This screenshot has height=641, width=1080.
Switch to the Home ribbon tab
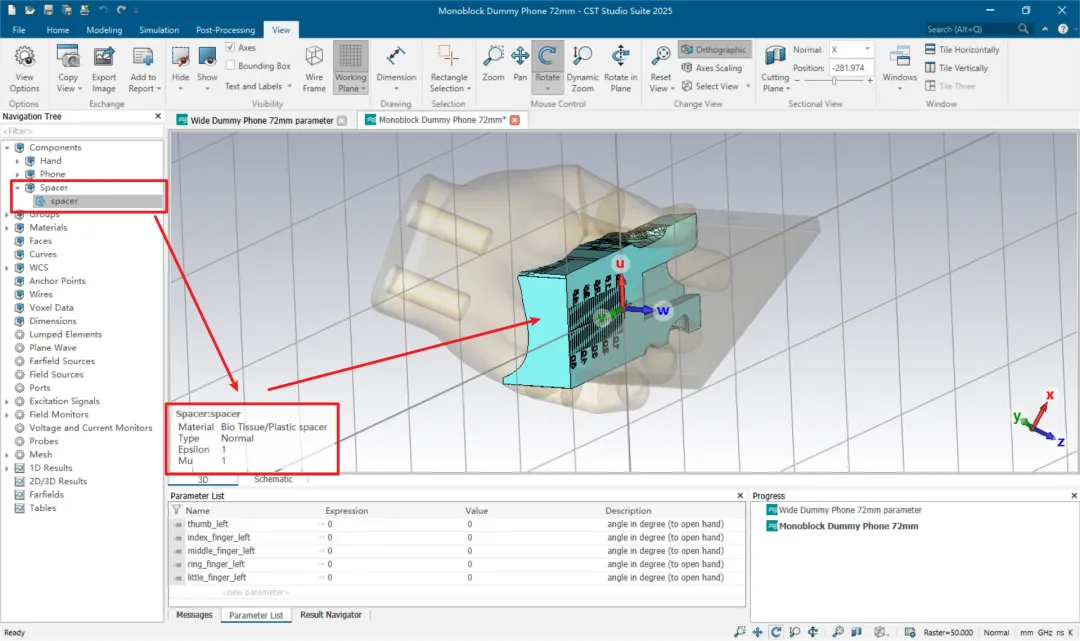point(58,30)
